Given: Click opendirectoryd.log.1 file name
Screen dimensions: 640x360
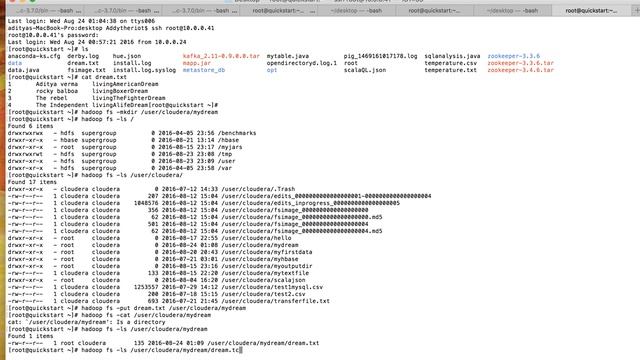Looking at the screenshot, I should tap(302, 63).
